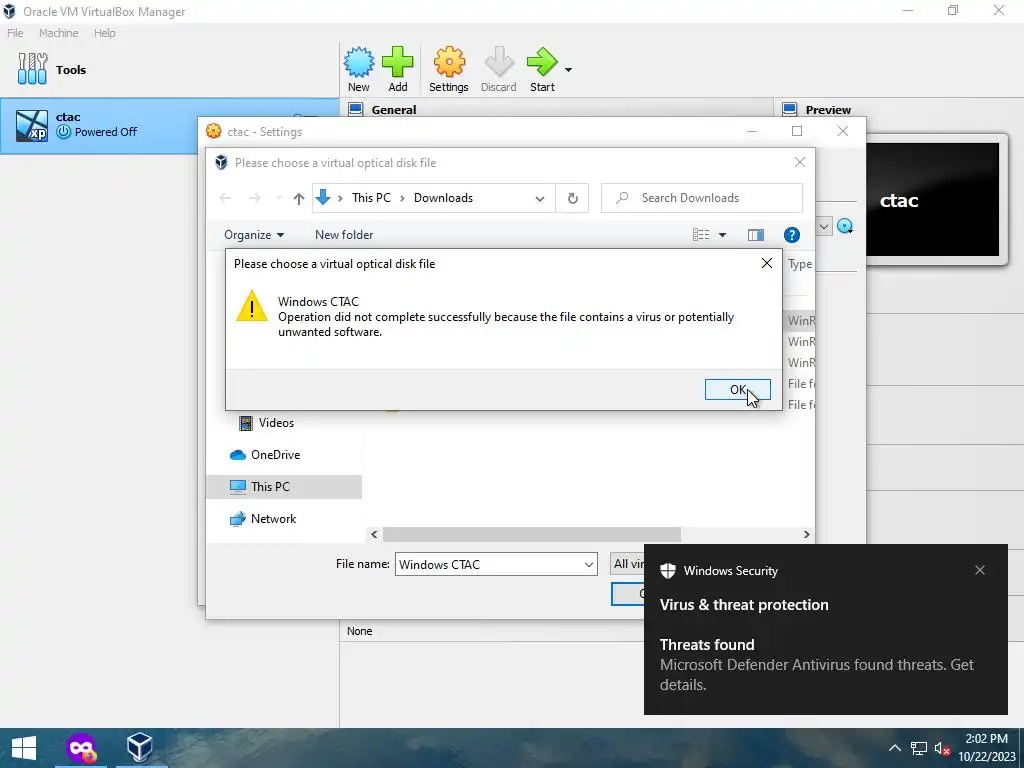Screen dimensions: 1024x768
Task: Toggle the preview pane icon
Action: (x=756, y=235)
